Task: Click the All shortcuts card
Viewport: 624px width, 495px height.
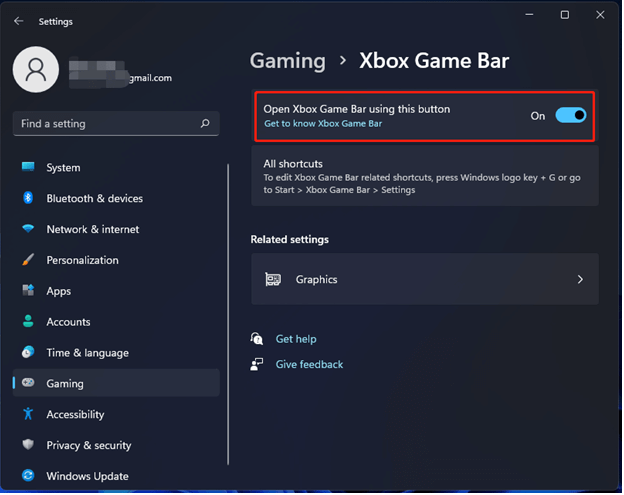Action: [425, 176]
